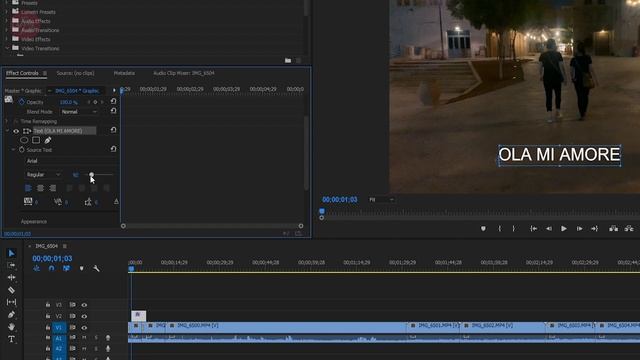
Task: Create ellipse mask for Text effect
Action: point(24,140)
